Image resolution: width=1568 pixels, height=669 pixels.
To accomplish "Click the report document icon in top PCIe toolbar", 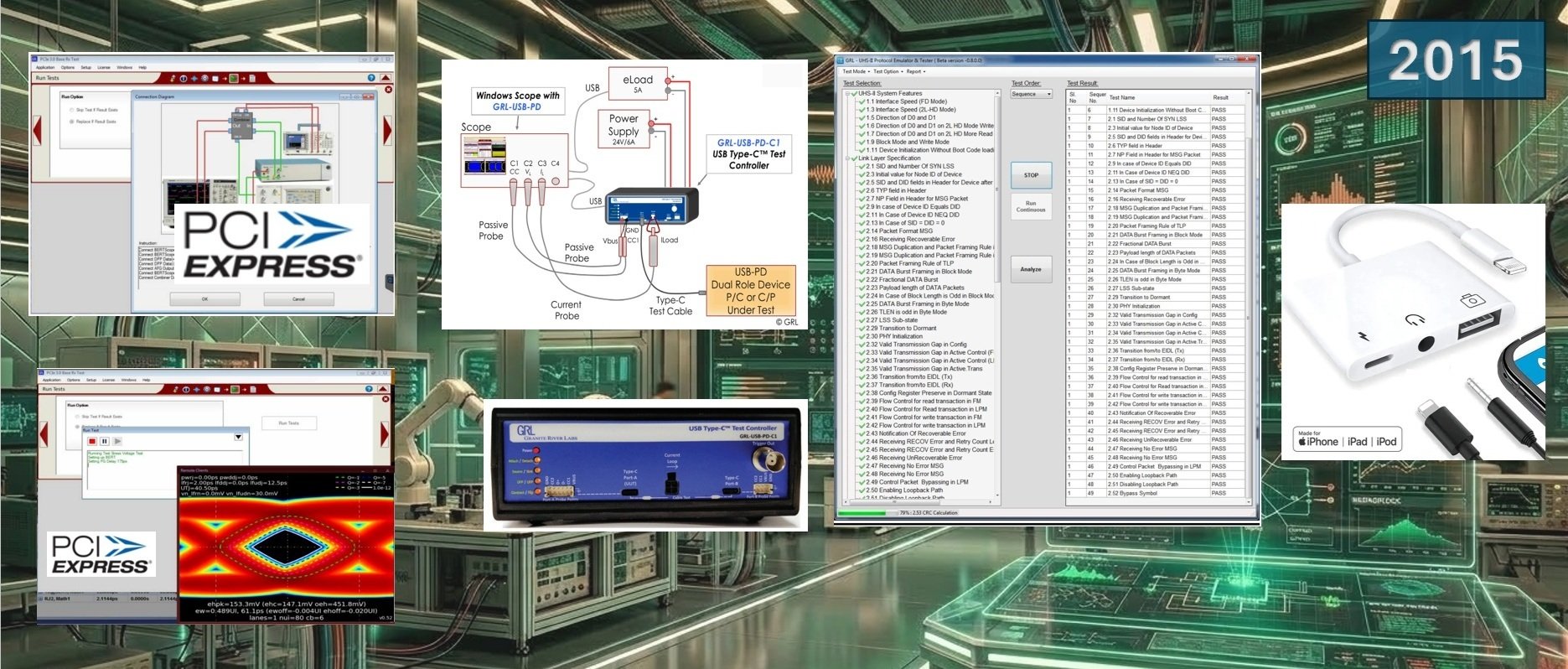I will (x=253, y=78).
